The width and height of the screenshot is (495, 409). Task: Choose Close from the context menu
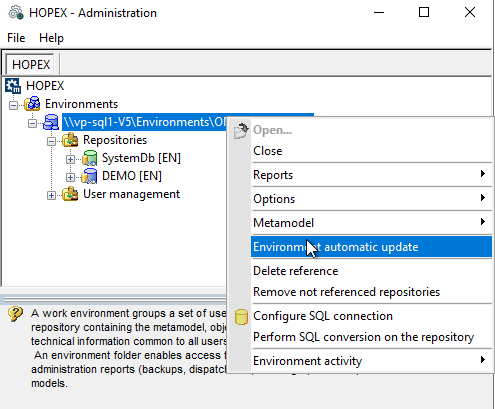click(371, 151)
